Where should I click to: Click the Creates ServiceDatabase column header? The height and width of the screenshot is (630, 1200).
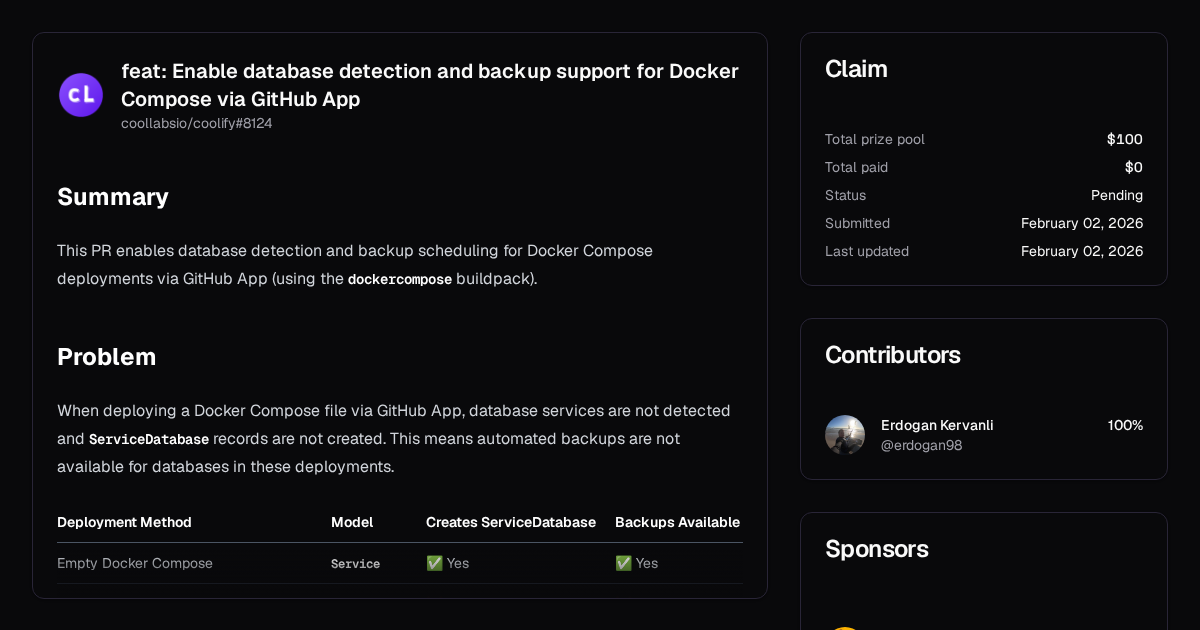[511, 522]
